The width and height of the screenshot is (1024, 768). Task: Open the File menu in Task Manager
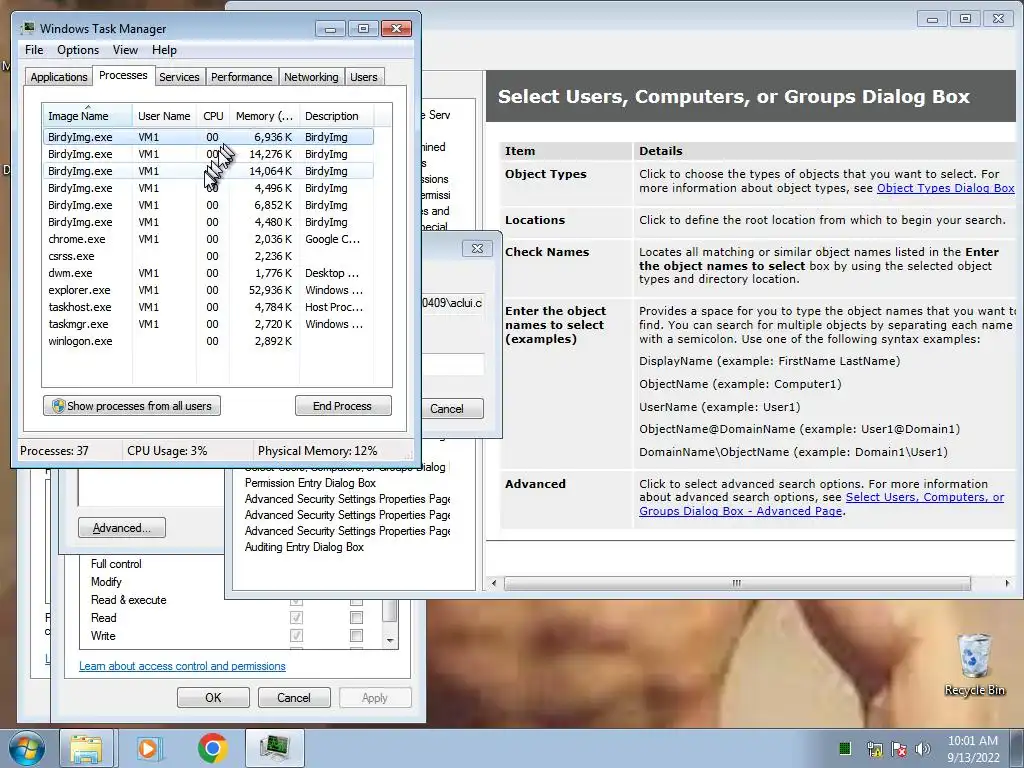(34, 50)
